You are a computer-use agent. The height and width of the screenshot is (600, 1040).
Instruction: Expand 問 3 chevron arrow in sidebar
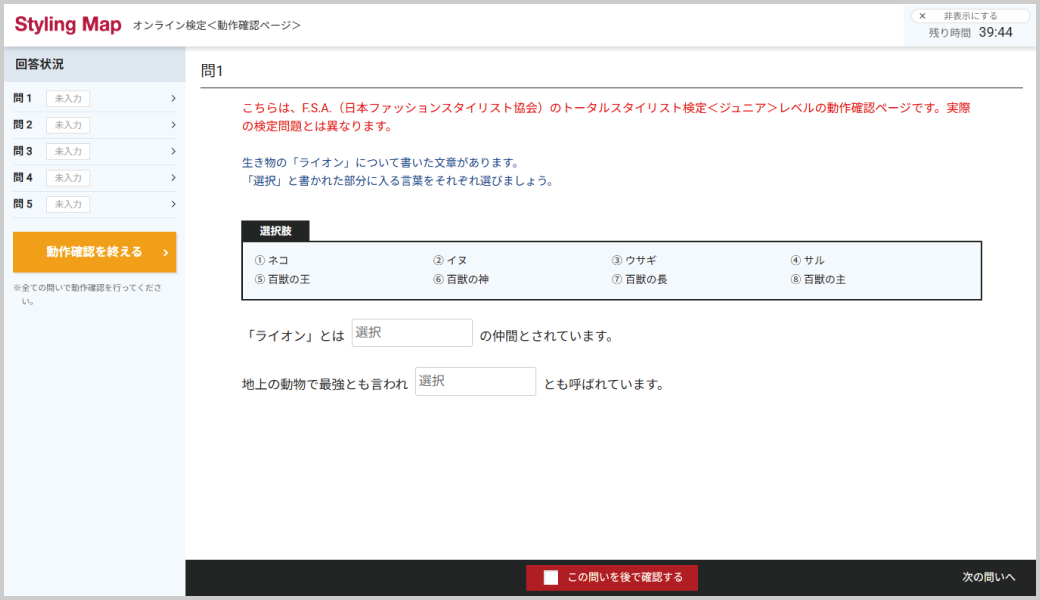tap(173, 151)
